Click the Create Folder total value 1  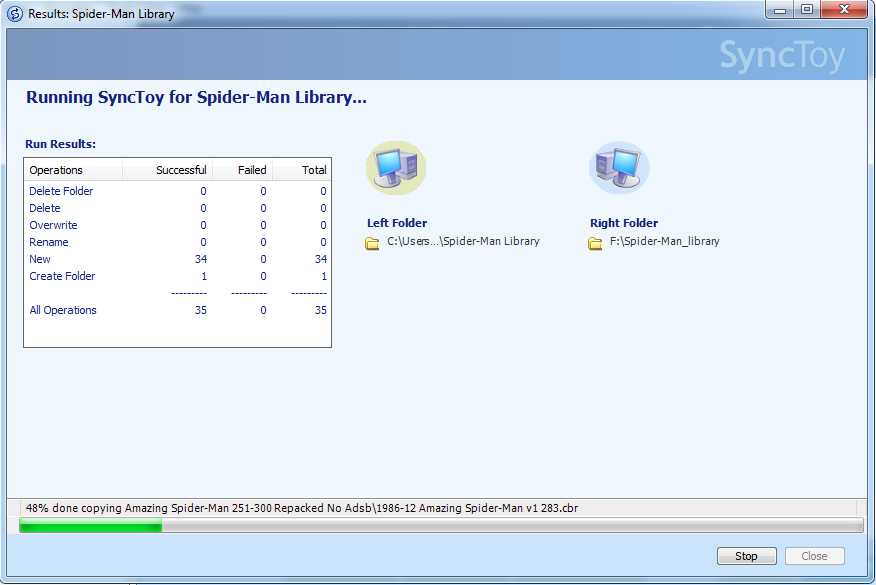pyautogui.click(x=324, y=276)
